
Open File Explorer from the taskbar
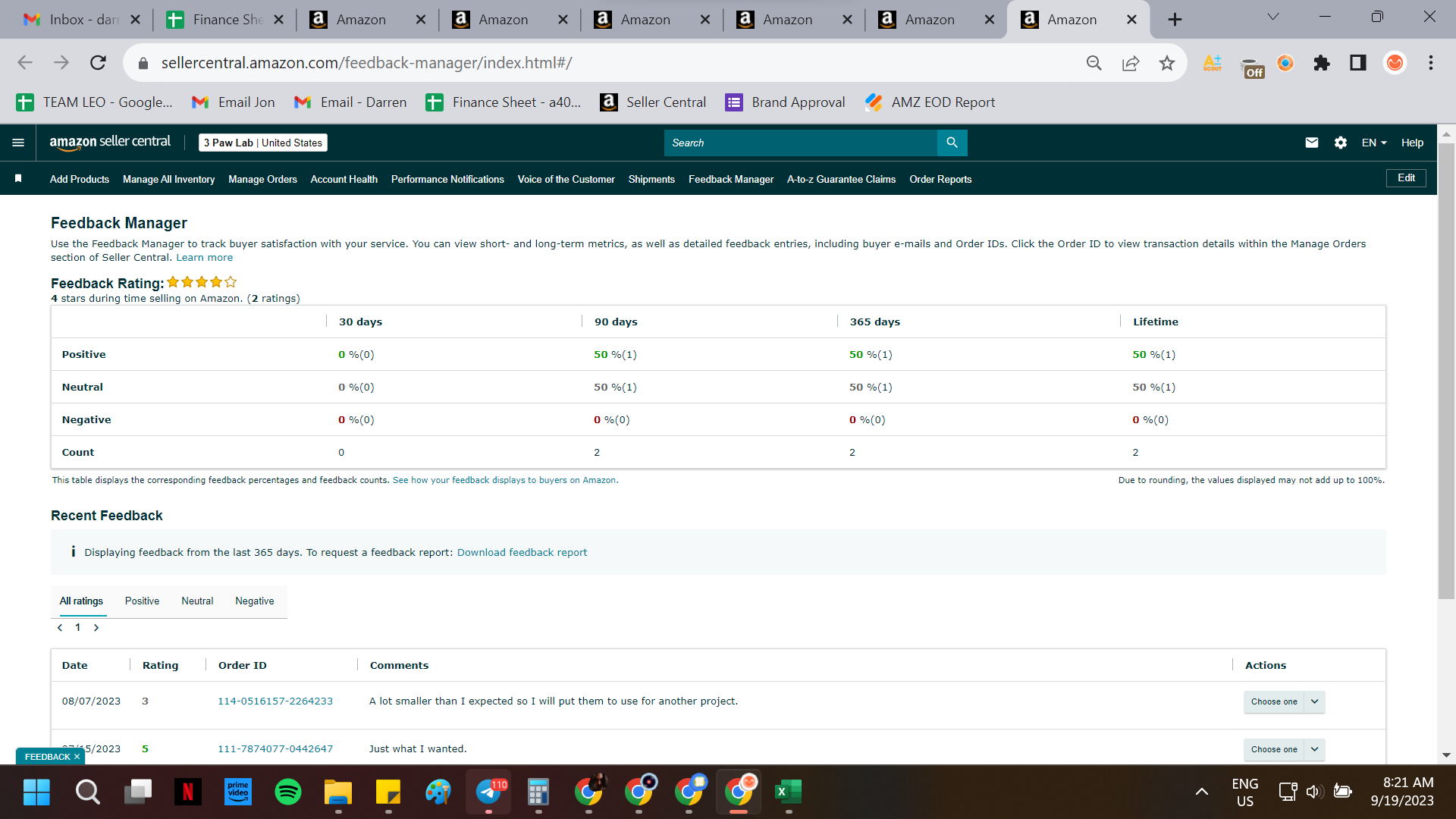pos(338,792)
